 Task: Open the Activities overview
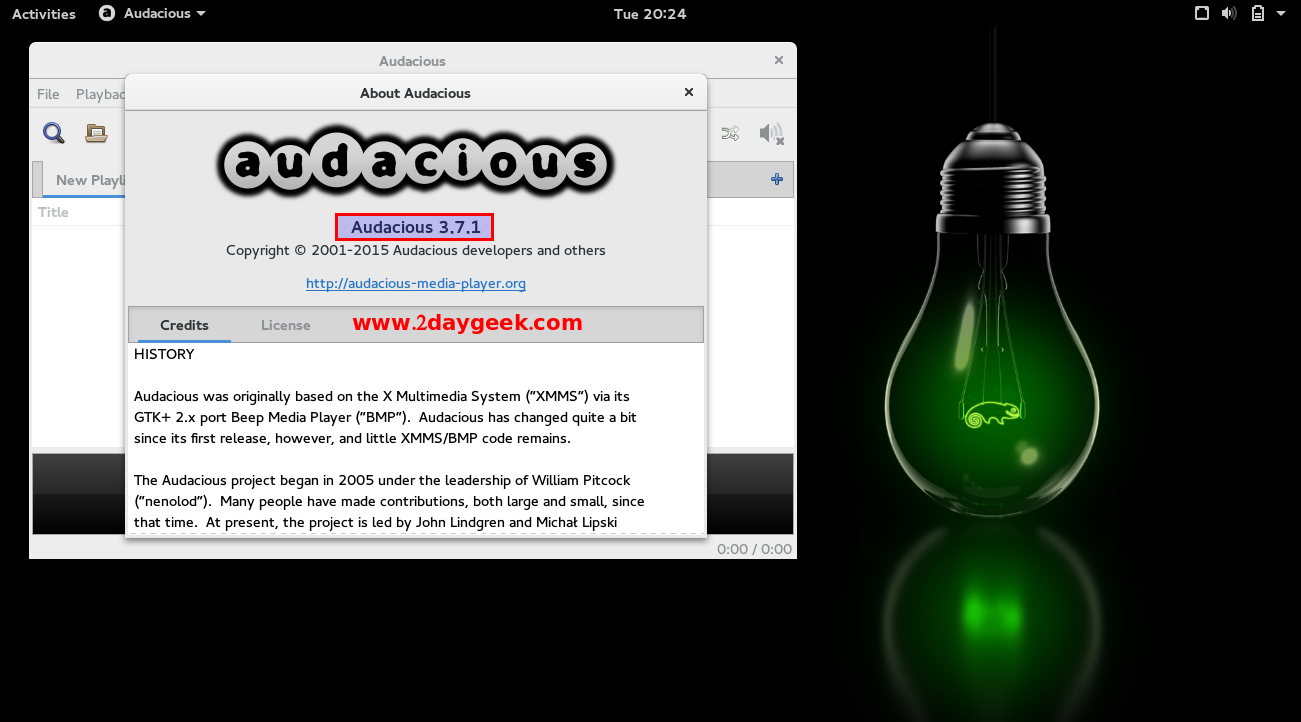pos(44,14)
